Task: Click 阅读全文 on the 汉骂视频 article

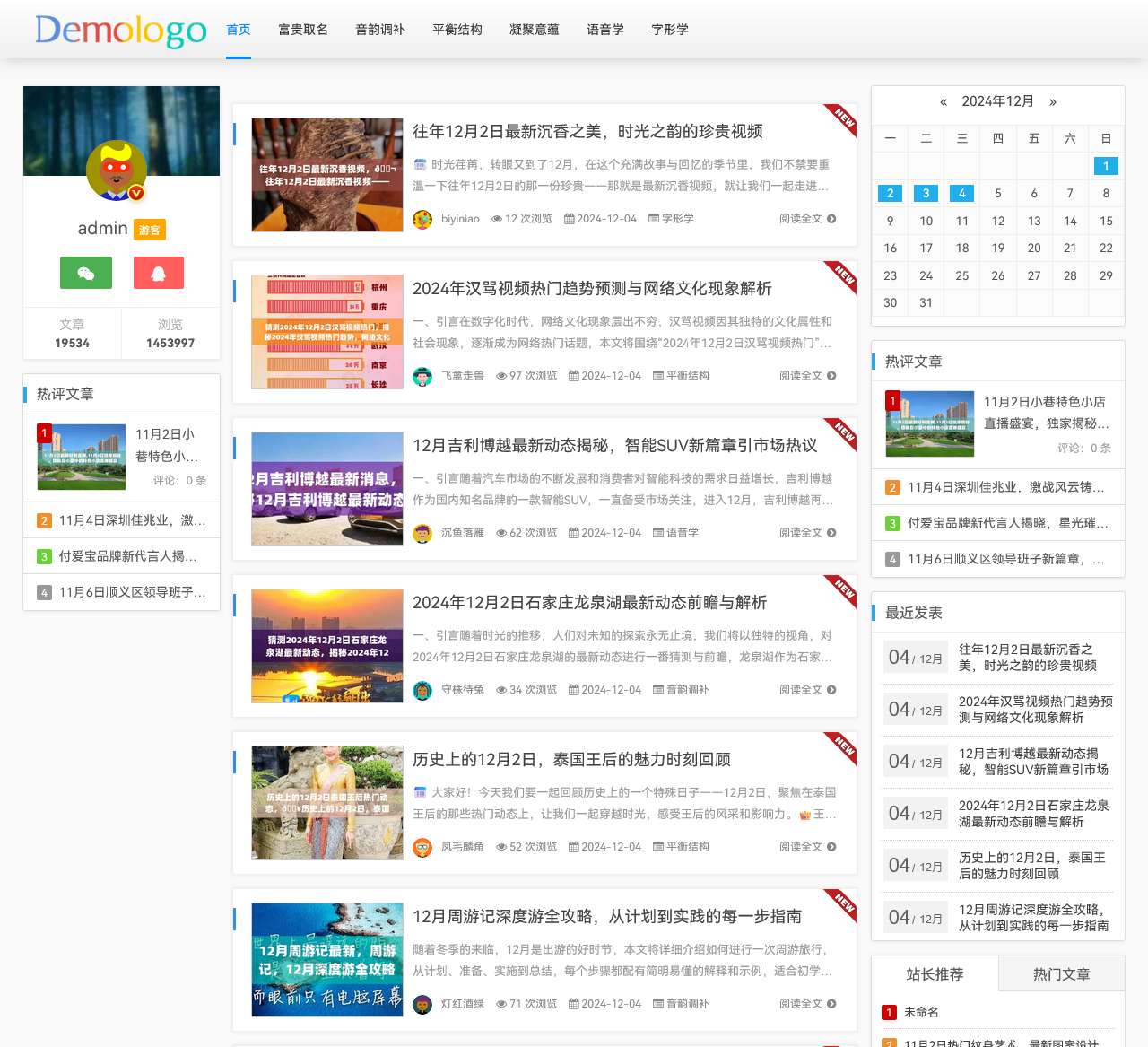Action: 801,376
